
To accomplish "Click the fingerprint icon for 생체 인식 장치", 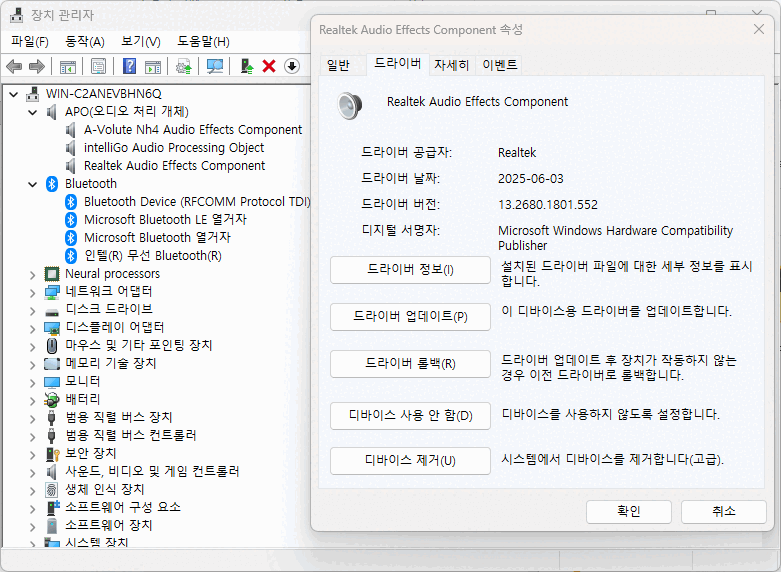I will (x=52, y=490).
